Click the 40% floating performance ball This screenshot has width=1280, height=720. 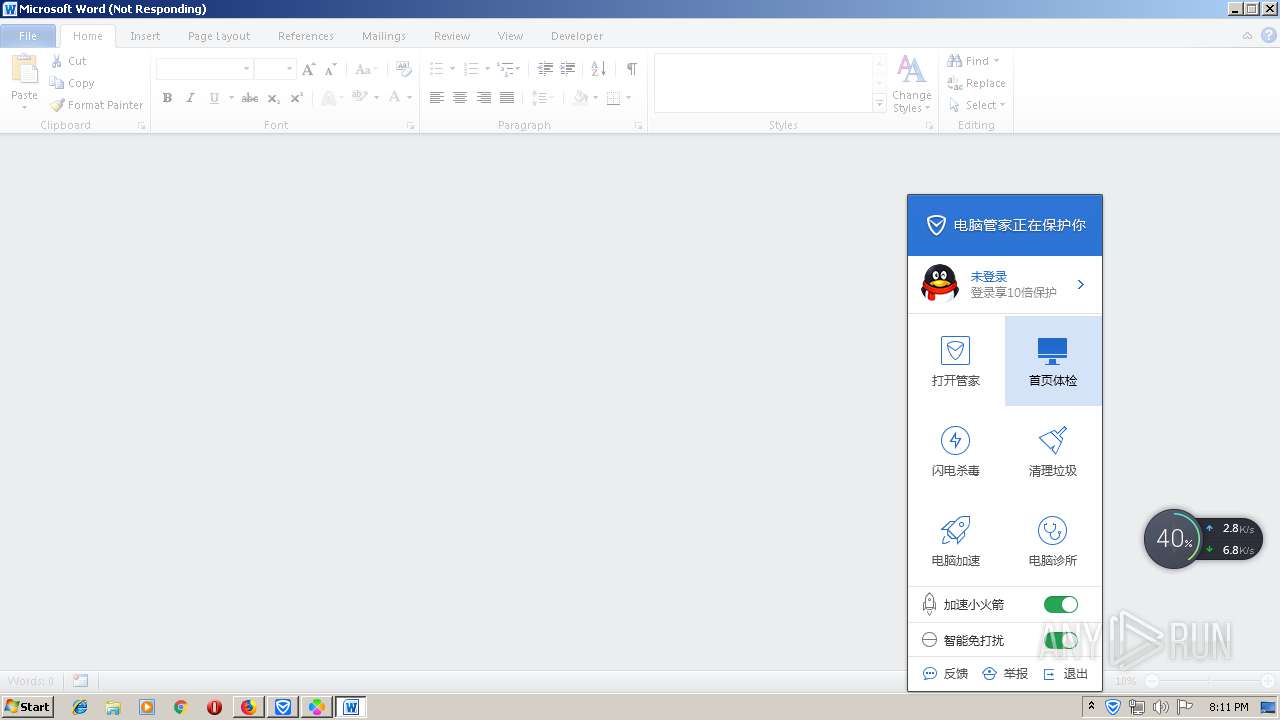pos(1172,539)
